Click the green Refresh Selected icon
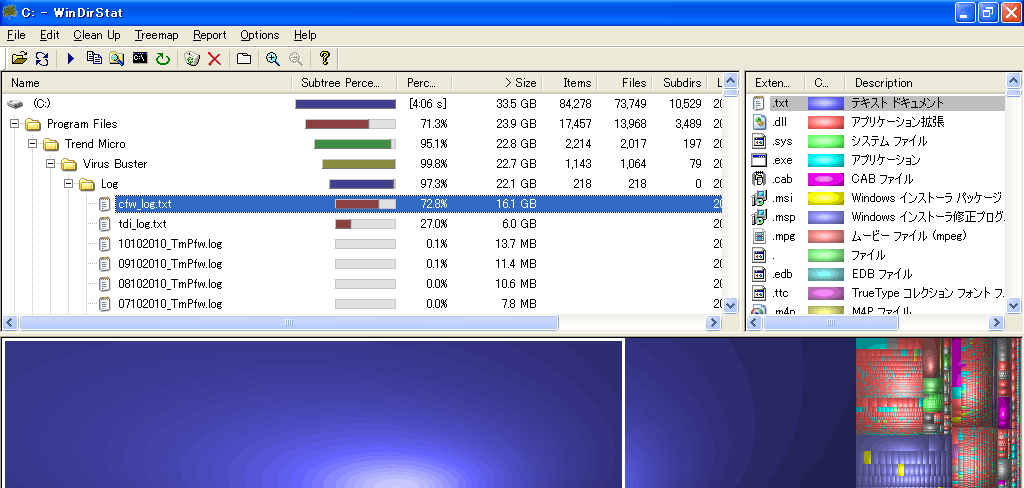Image resolution: width=1024 pixels, height=488 pixels. point(162,59)
